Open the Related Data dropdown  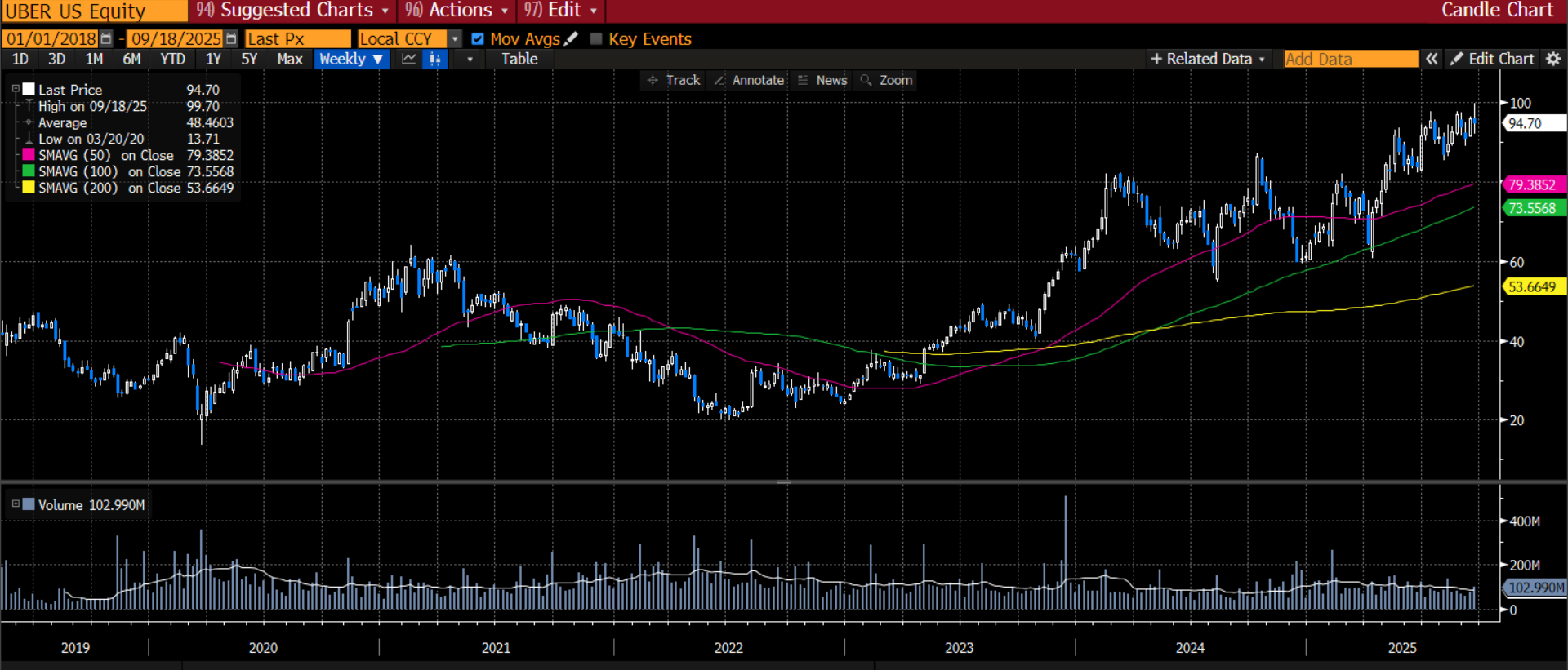(1208, 59)
